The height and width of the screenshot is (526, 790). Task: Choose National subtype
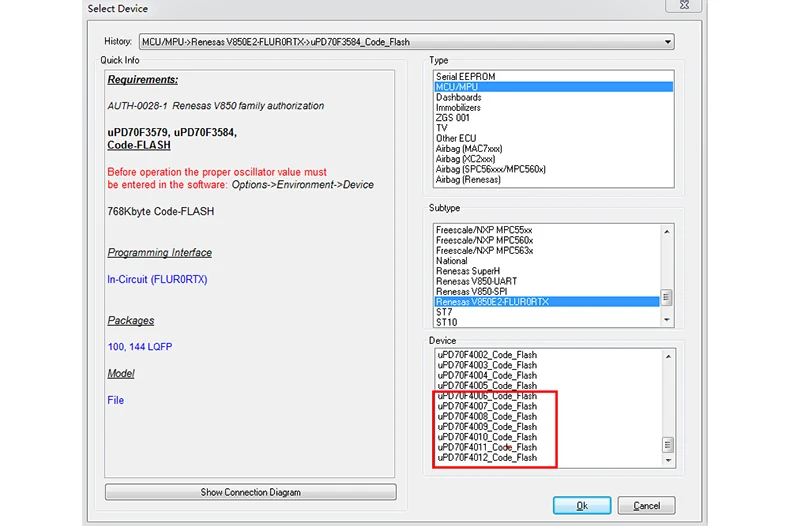(547, 260)
